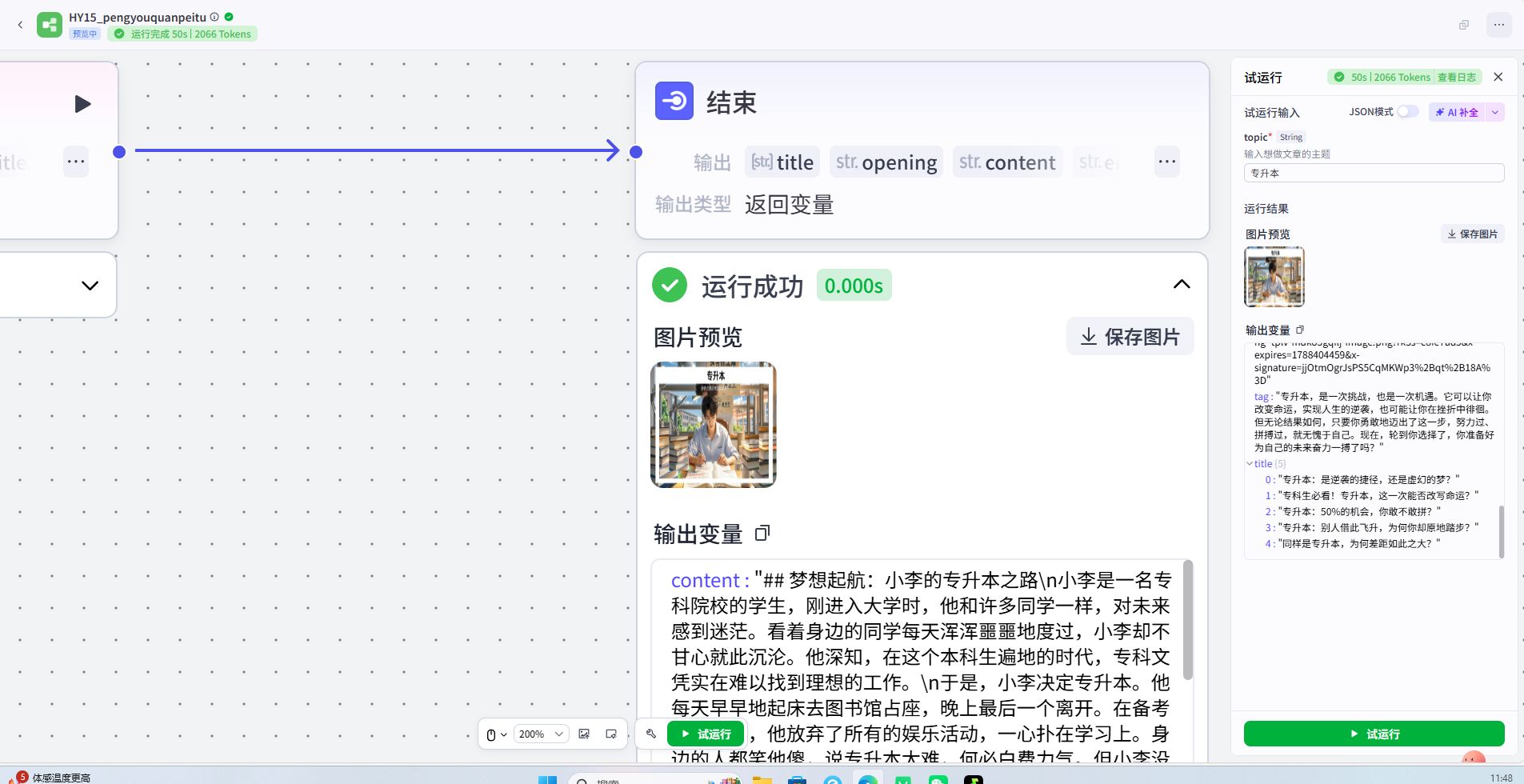Toggle the JSON模式 switch
Screen dimensions: 1524x784
coord(1408,112)
